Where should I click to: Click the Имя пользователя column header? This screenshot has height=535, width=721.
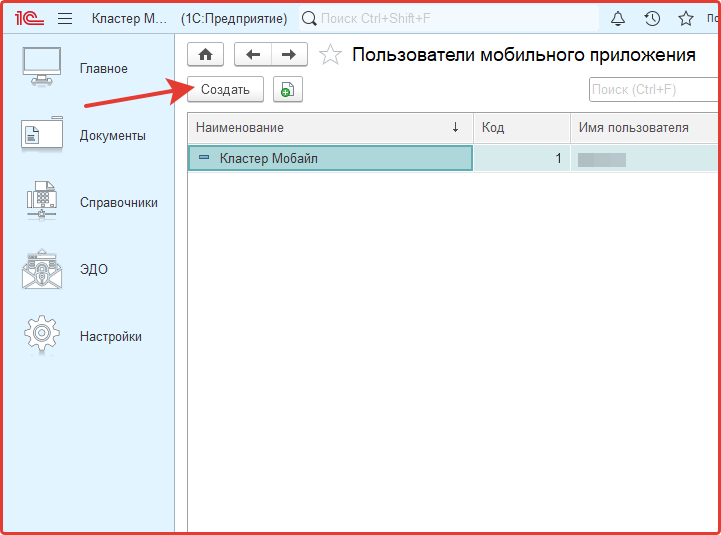pyautogui.click(x=644, y=128)
